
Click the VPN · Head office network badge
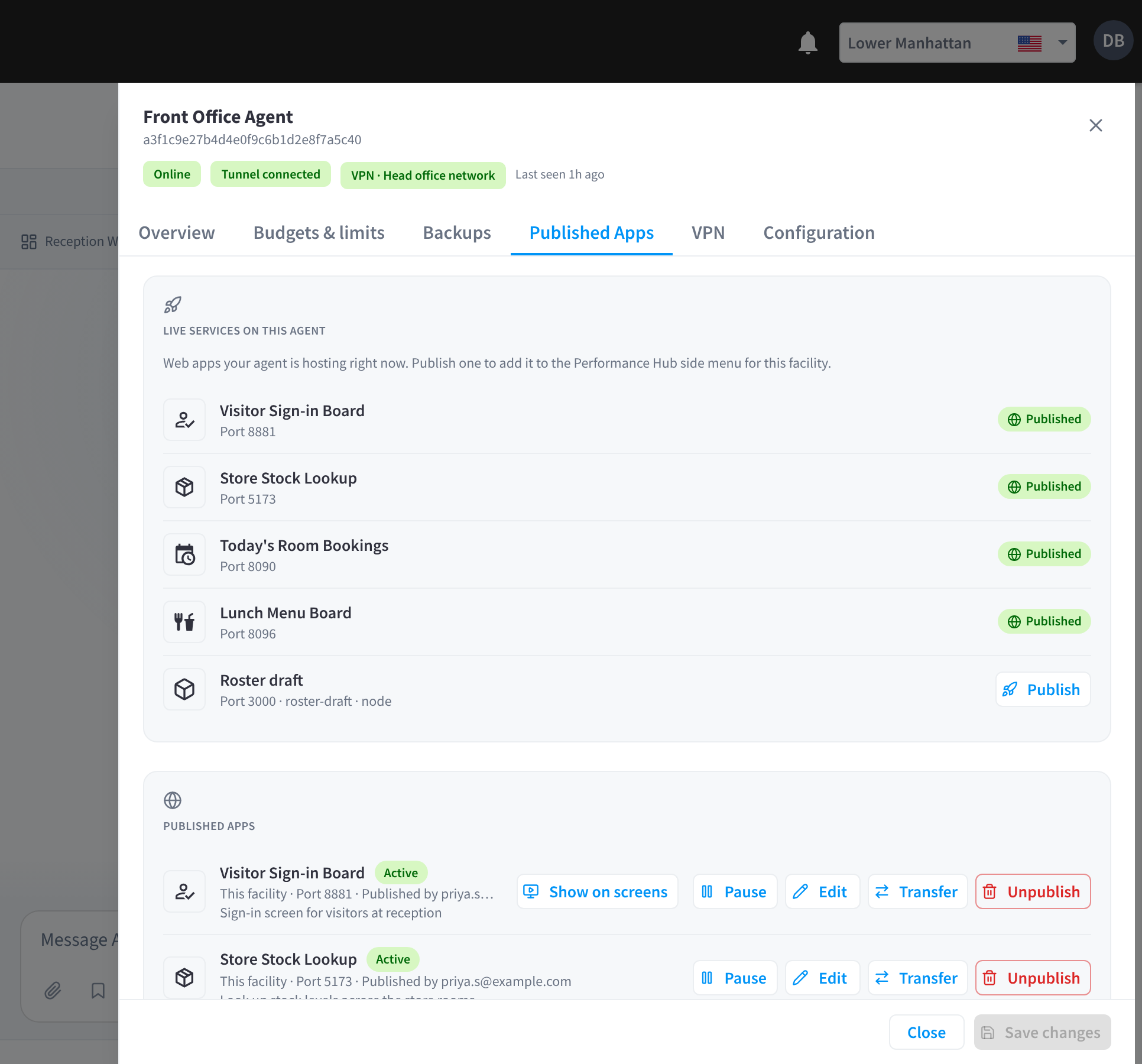click(x=423, y=176)
